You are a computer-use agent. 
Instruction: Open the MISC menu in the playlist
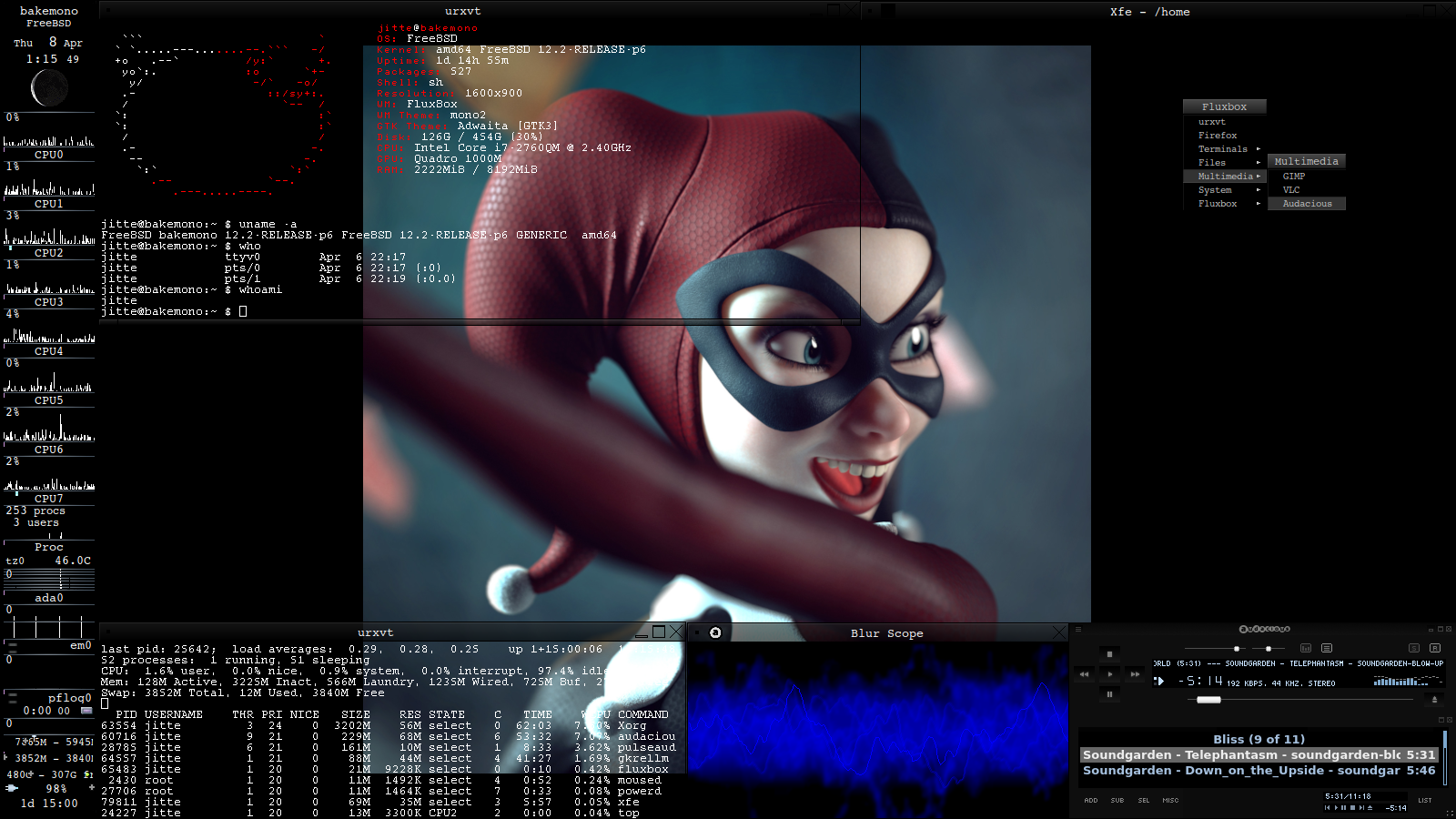click(1170, 800)
